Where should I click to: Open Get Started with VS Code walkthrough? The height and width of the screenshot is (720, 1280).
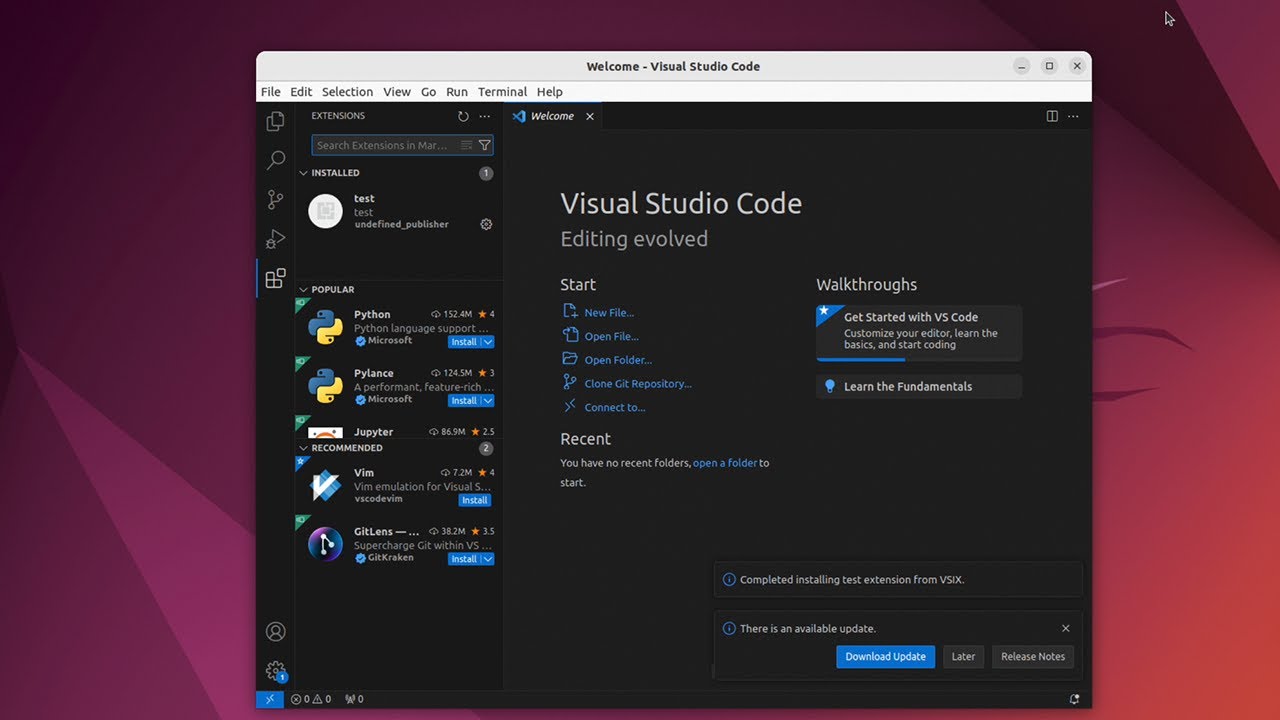click(x=919, y=332)
